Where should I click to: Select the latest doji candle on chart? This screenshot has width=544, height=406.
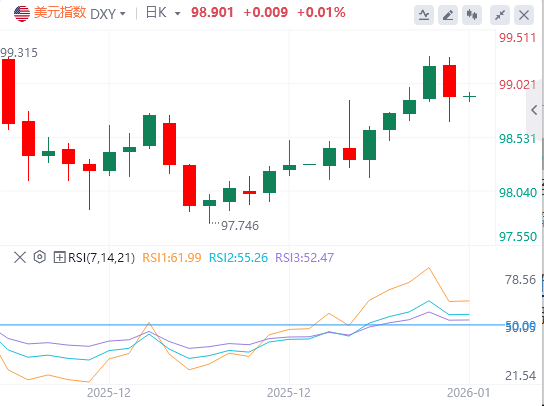coord(469,97)
